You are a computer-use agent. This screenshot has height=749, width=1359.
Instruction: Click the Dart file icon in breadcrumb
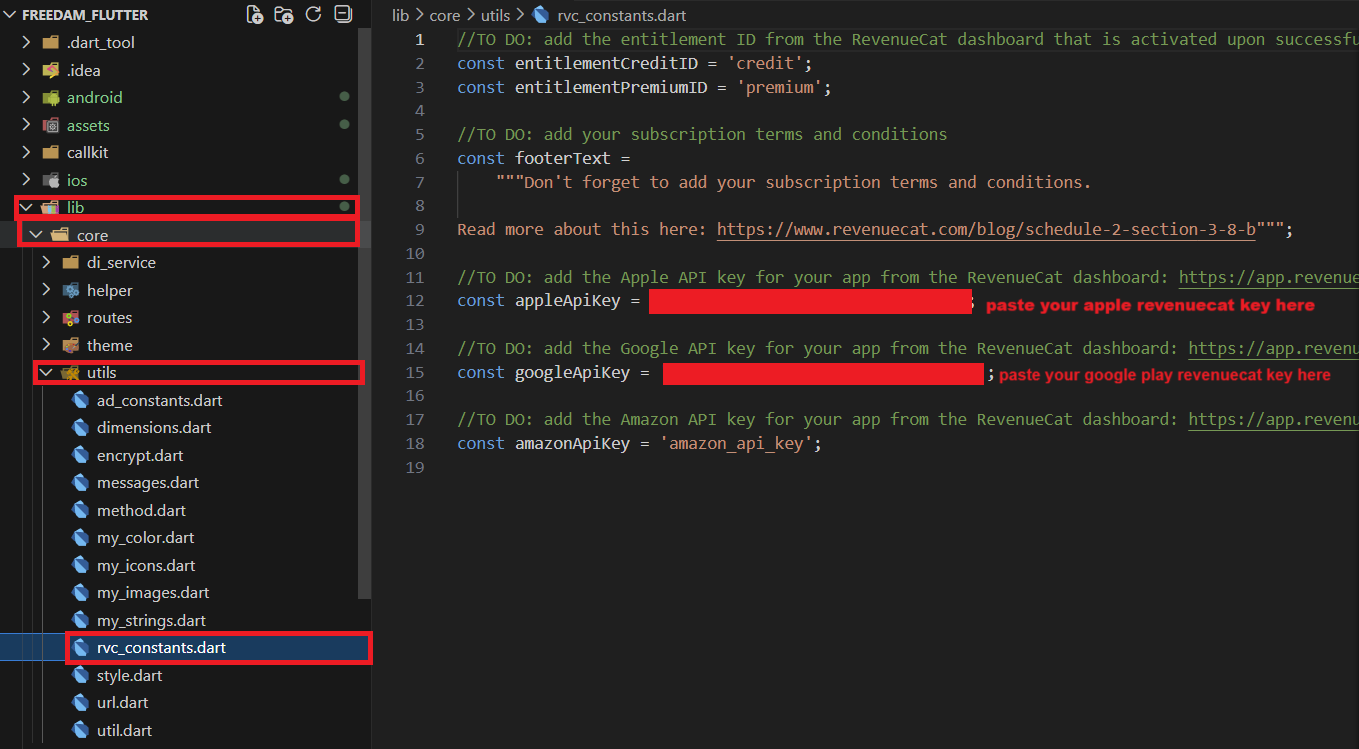click(541, 16)
